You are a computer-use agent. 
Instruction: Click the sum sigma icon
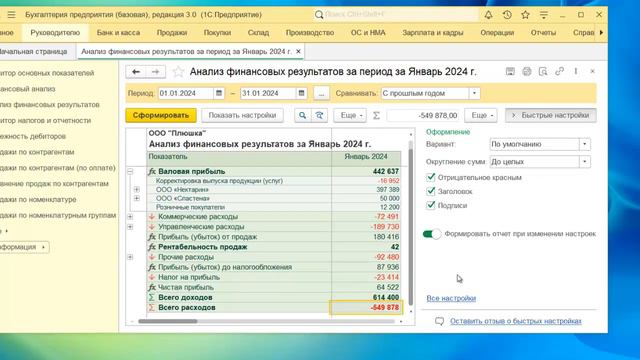point(376,116)
